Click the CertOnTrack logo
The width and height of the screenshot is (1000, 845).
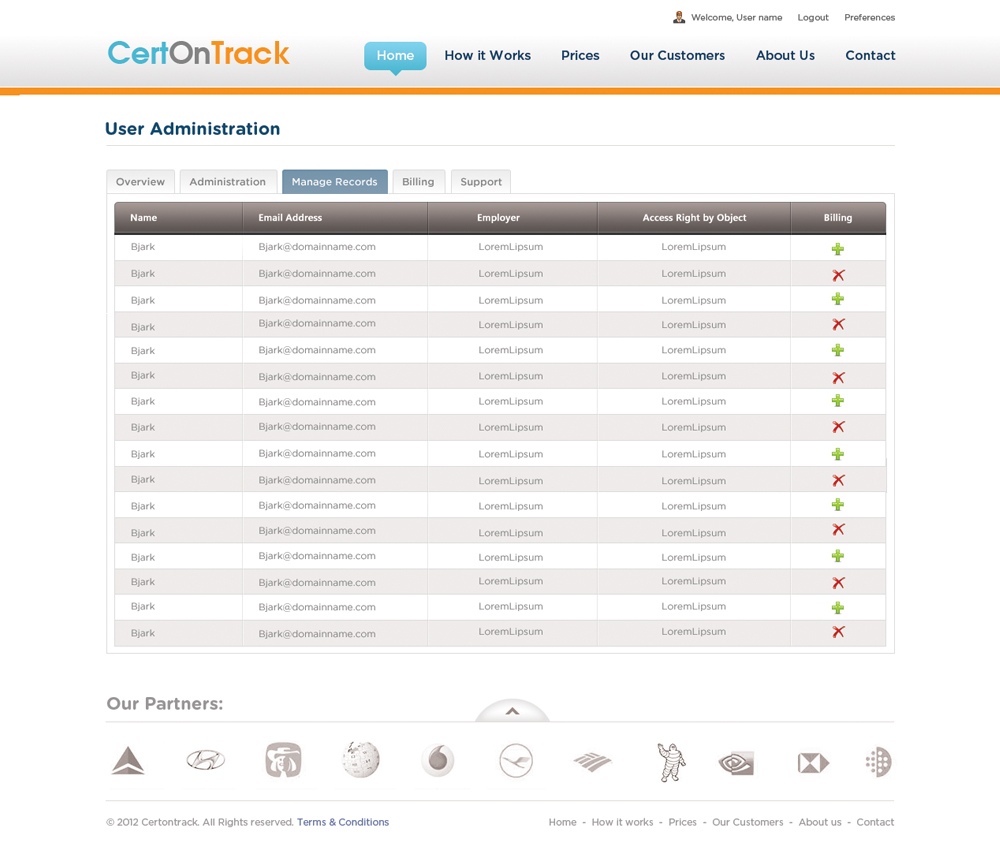(x=198, y=53)
